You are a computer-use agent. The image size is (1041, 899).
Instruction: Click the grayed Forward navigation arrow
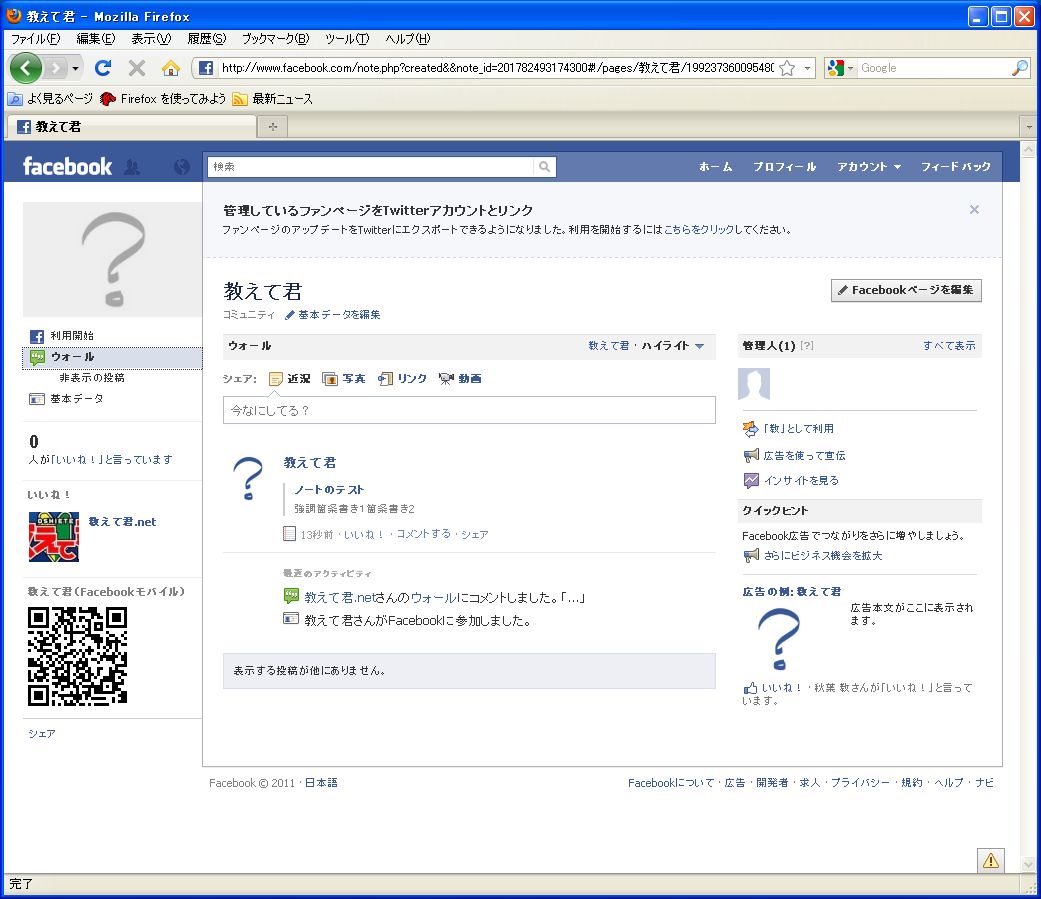[56, 68]
